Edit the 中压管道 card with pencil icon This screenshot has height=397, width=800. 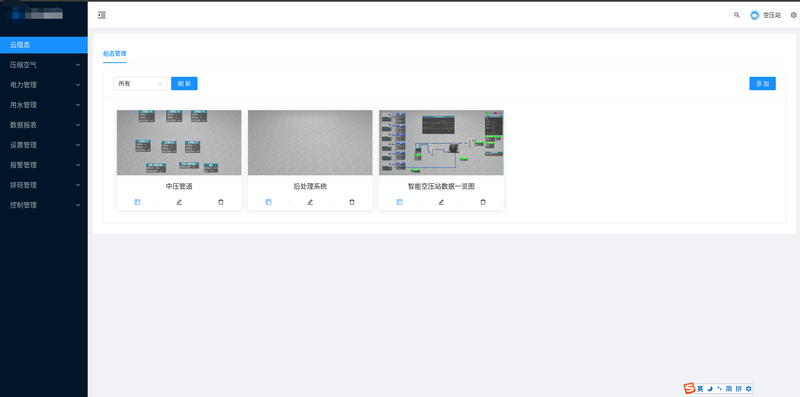click(x=179, y=202)
